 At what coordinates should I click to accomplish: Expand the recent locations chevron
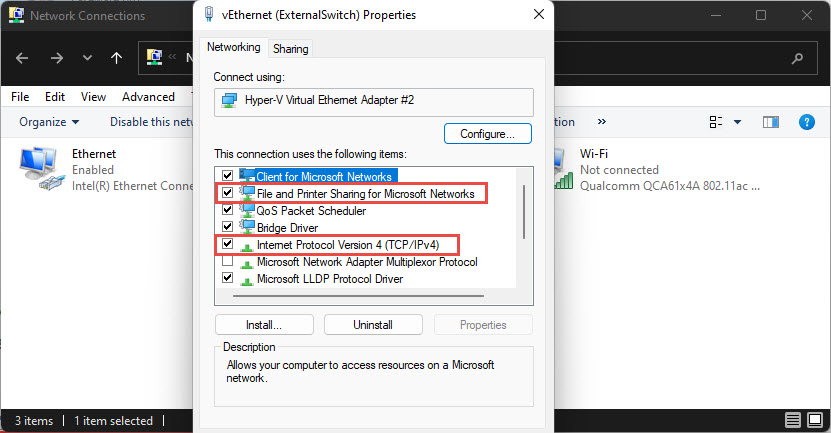tap(86, 58)
